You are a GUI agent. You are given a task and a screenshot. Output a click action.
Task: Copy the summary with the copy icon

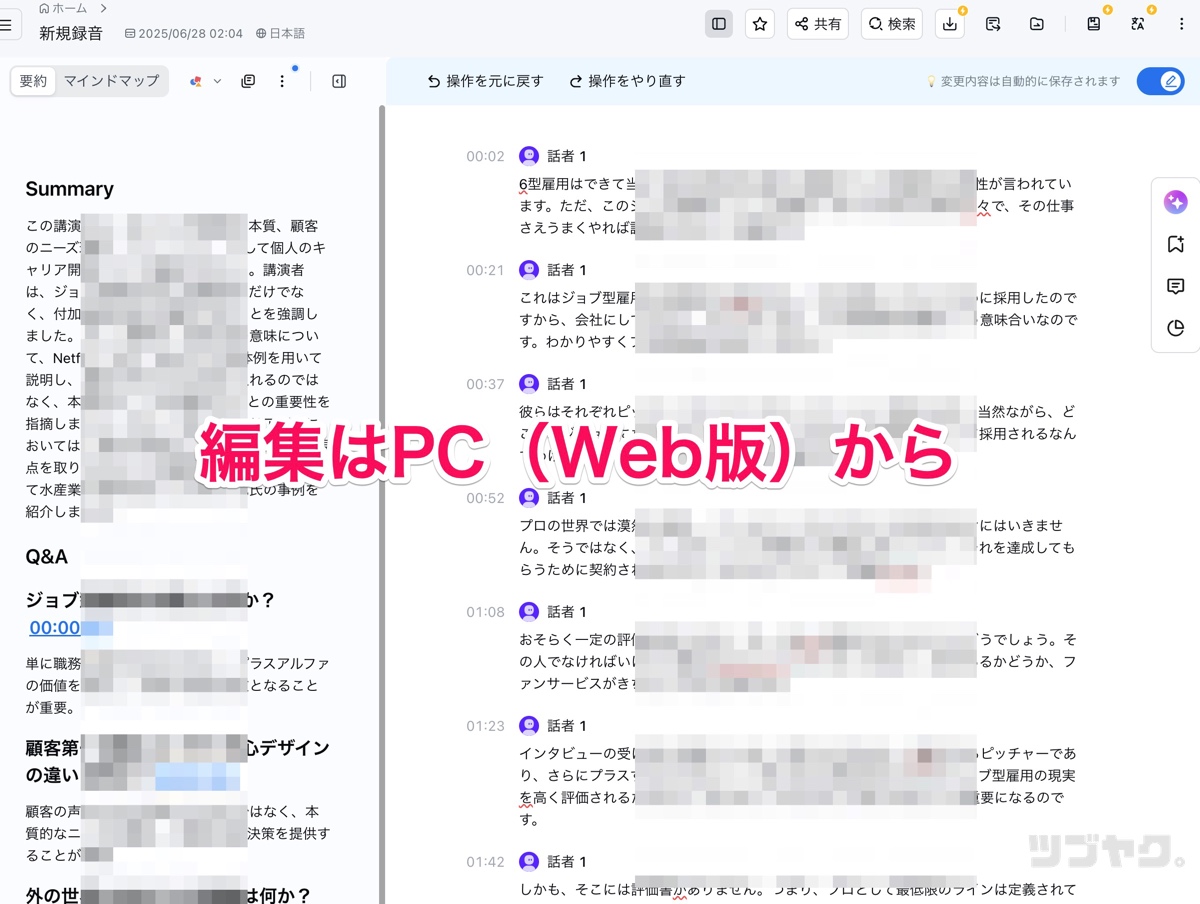(x=248, y=81)
